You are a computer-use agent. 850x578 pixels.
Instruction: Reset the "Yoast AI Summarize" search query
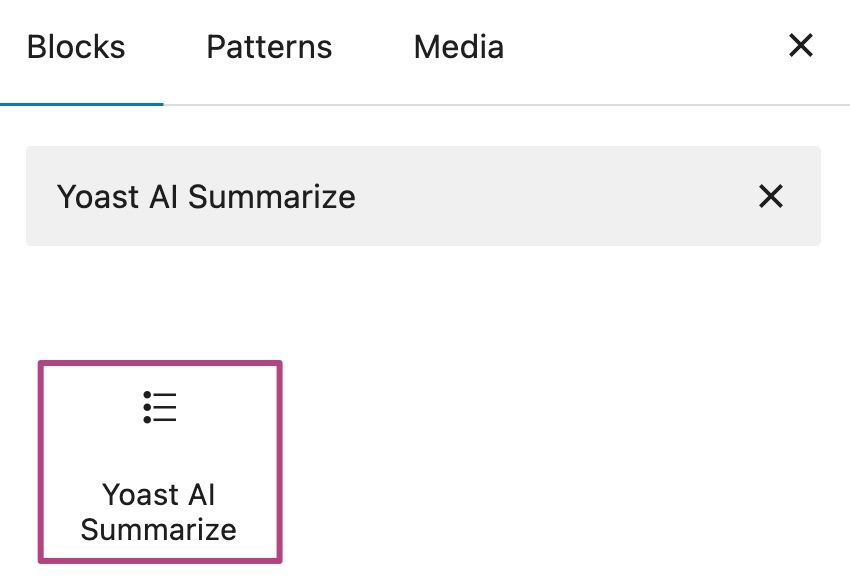pyautogui.click(x=770, y=196)
